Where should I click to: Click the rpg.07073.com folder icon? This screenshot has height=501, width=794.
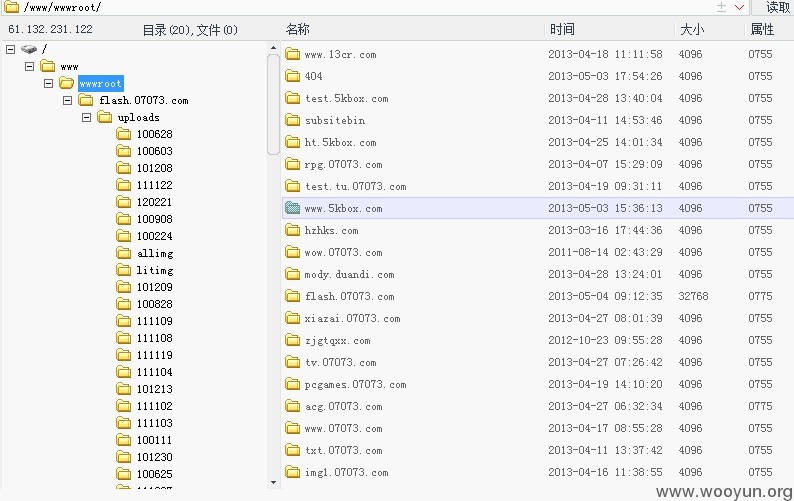[x=292, y=164]
